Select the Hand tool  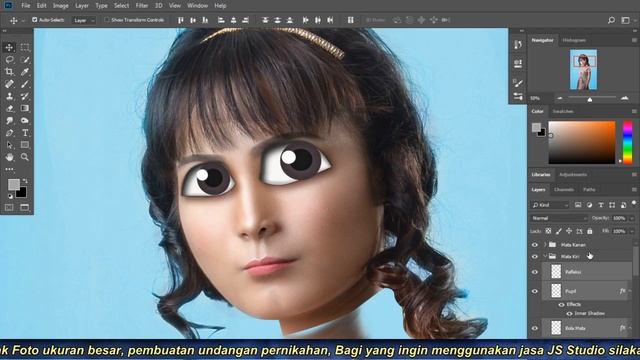[x=9, y=157]
